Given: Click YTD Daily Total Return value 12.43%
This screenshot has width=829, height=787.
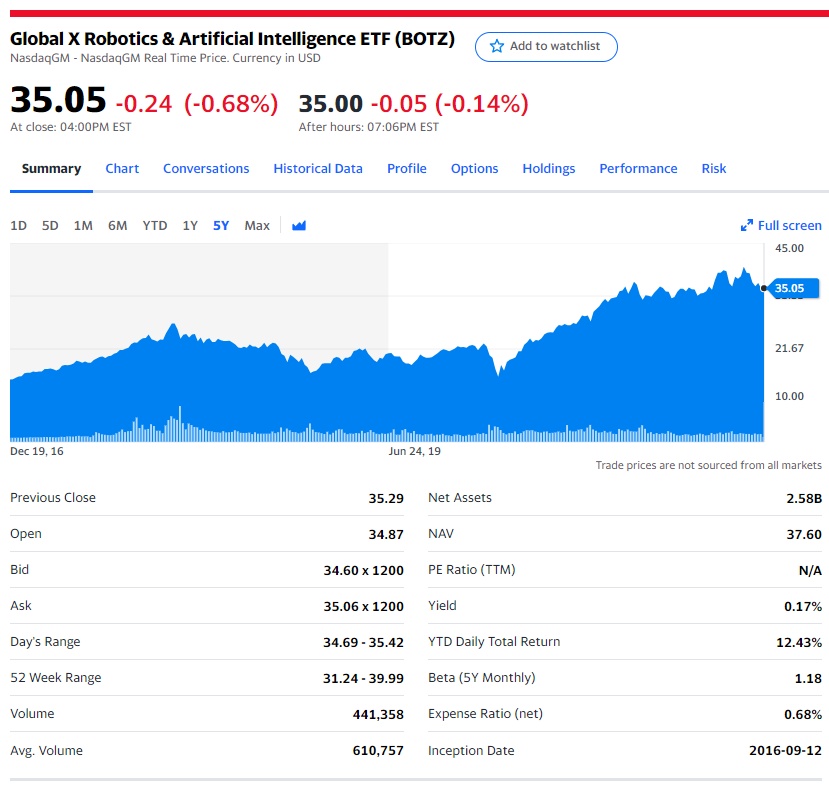Looking at the screenshot, I should (799, 642).
